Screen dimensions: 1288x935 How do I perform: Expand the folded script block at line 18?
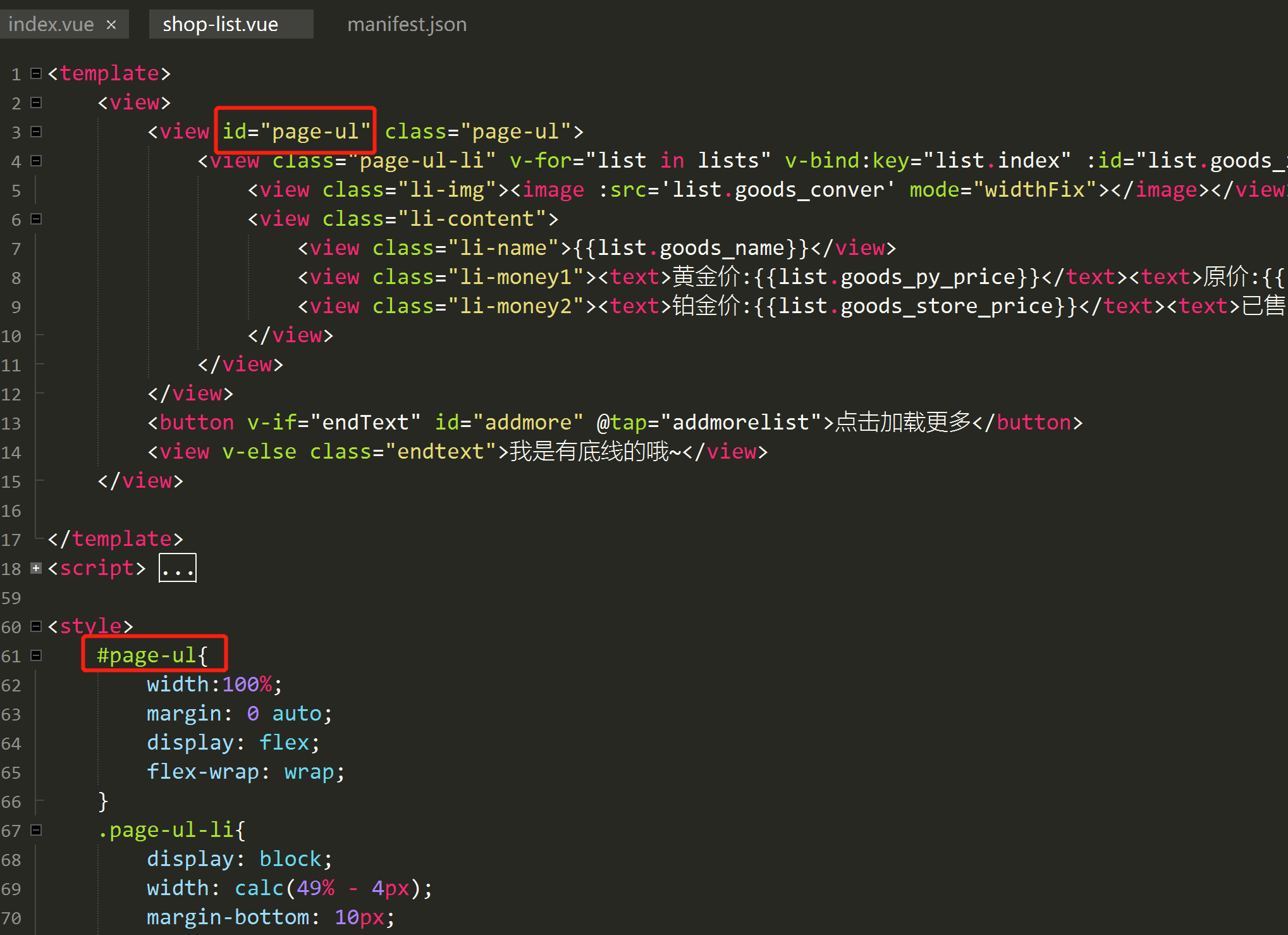point(36,568)
